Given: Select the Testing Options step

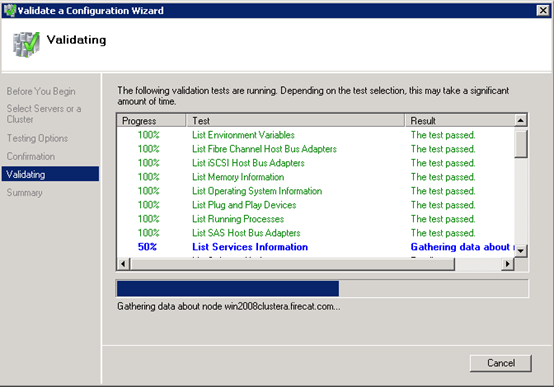Looking at the screenshot, I should (x=37, y=138).
